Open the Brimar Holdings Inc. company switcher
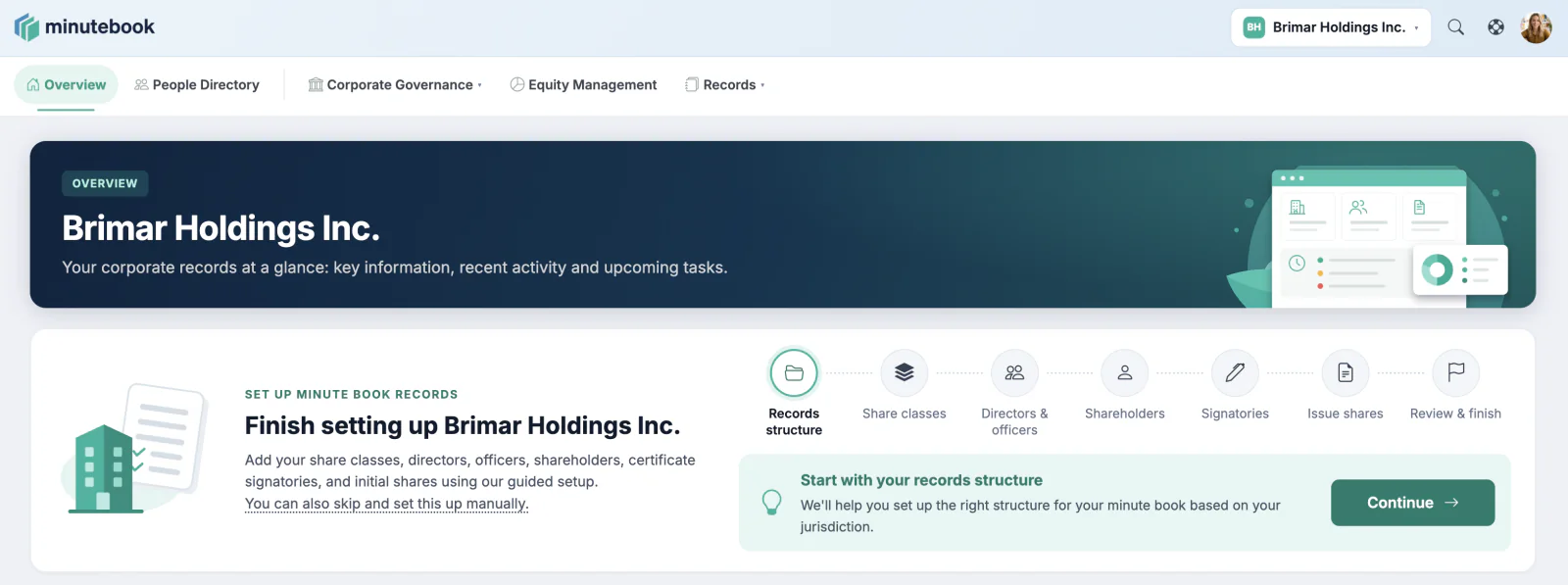 1331,27
